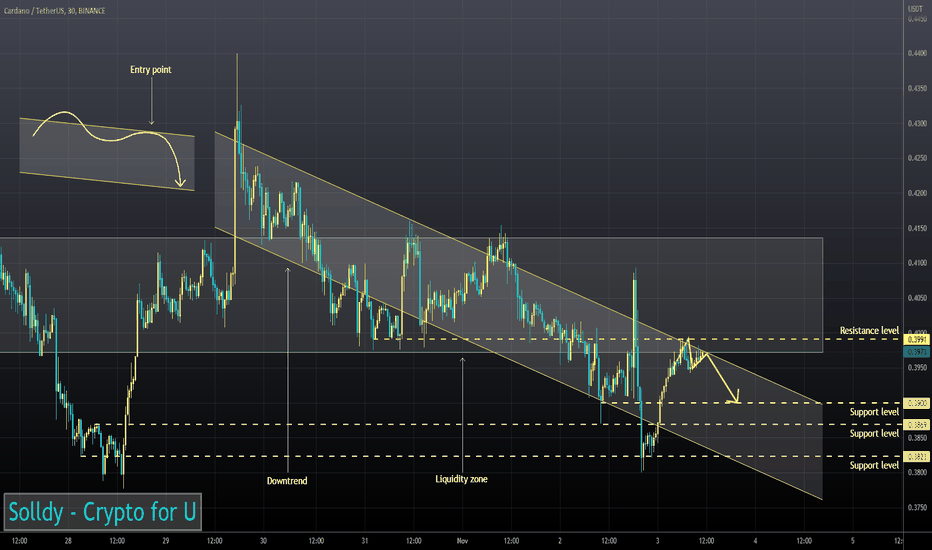The width and height of the screenshot is (932, 550).
Task: Click the 12:00 label between Nov and 2
Action: coord(511,540)
